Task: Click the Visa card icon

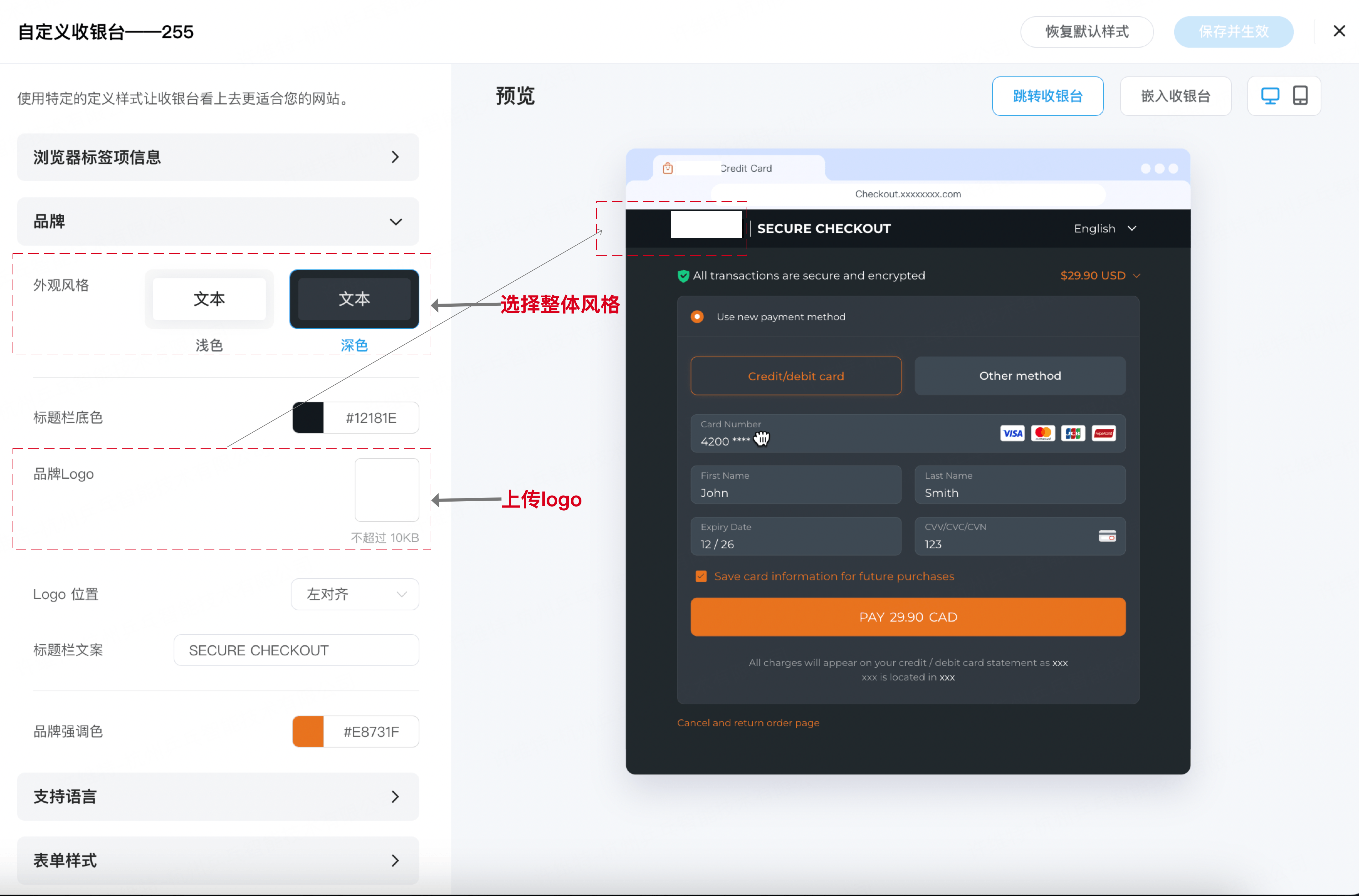Action: click(x=1012, y=433)
